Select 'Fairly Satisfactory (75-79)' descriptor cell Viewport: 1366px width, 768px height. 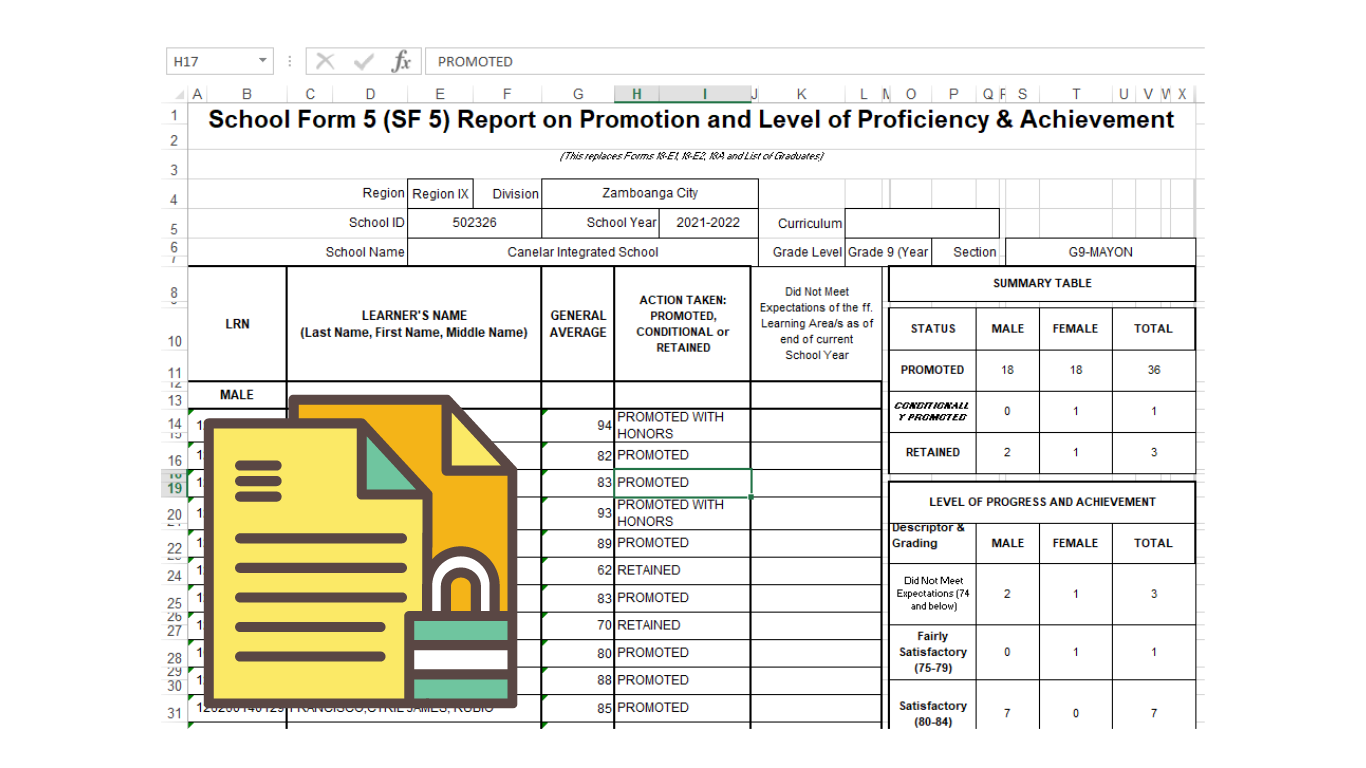pyautogui.click(x=933, y=652)
